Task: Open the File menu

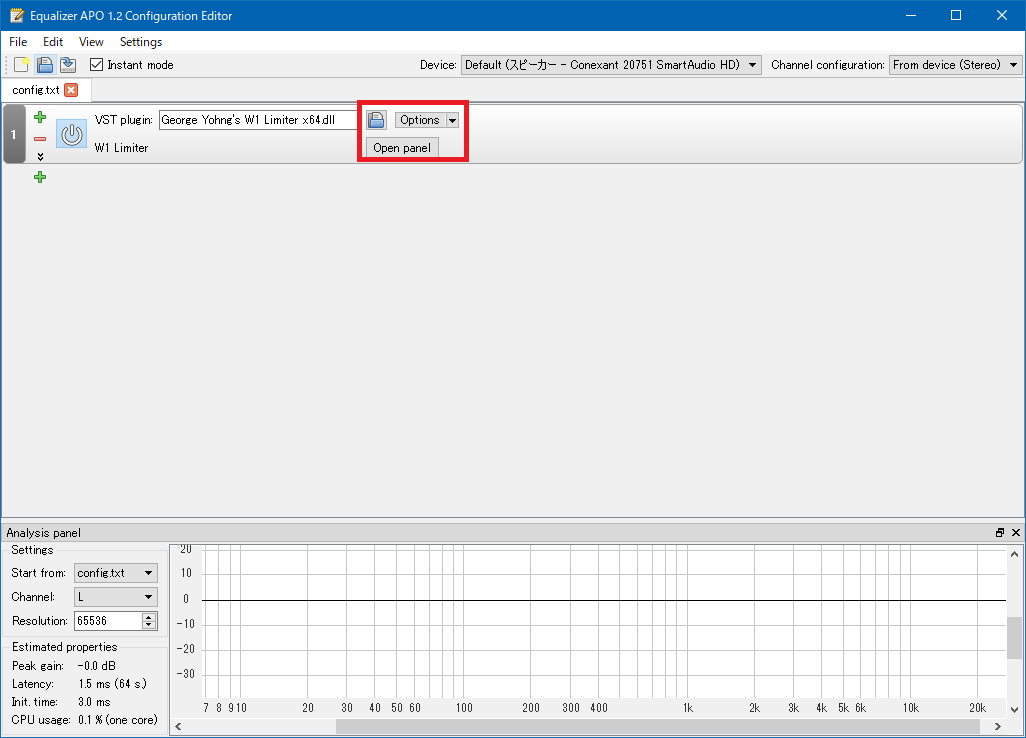Action: 18,42
